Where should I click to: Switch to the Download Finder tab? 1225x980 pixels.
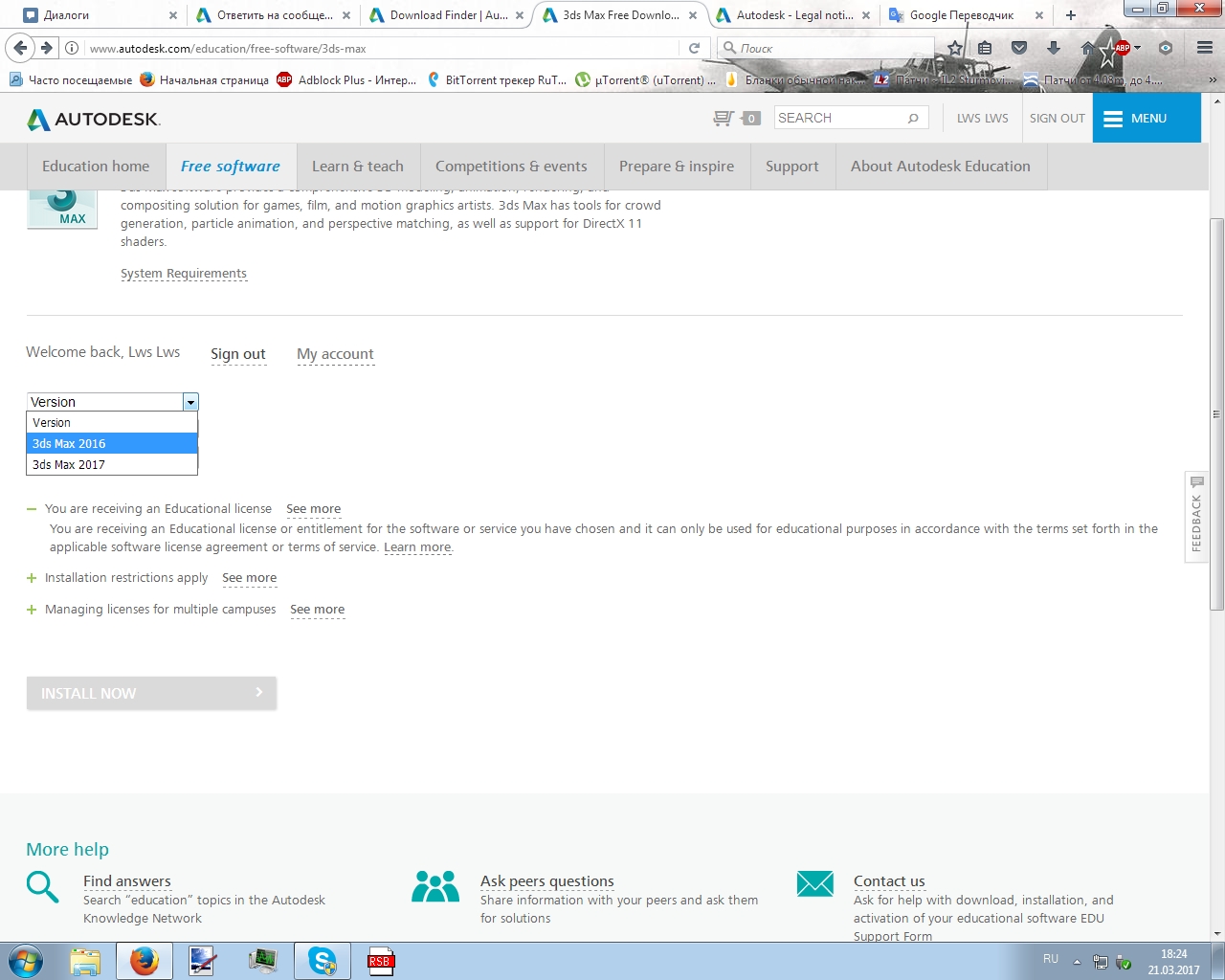click(446, 15)
